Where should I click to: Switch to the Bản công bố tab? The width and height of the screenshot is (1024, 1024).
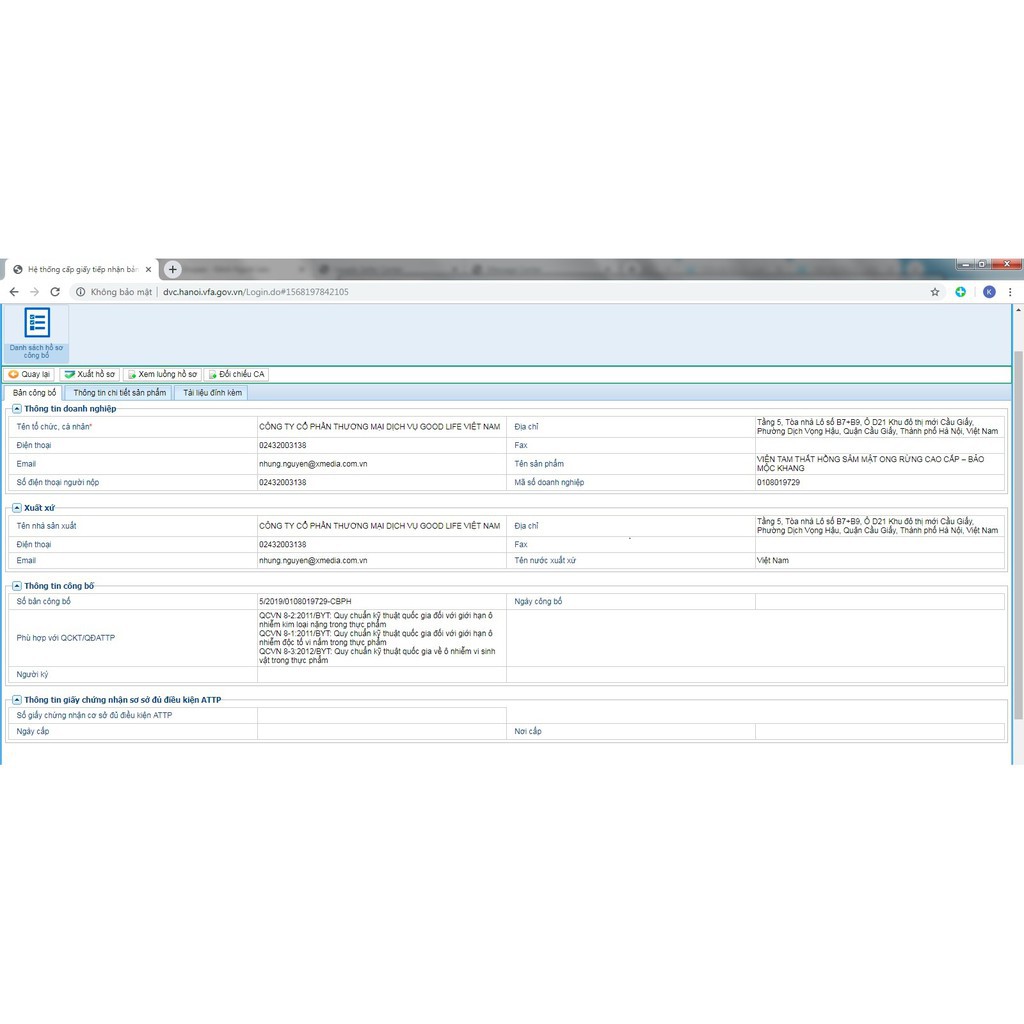click(x=35, y=392)
